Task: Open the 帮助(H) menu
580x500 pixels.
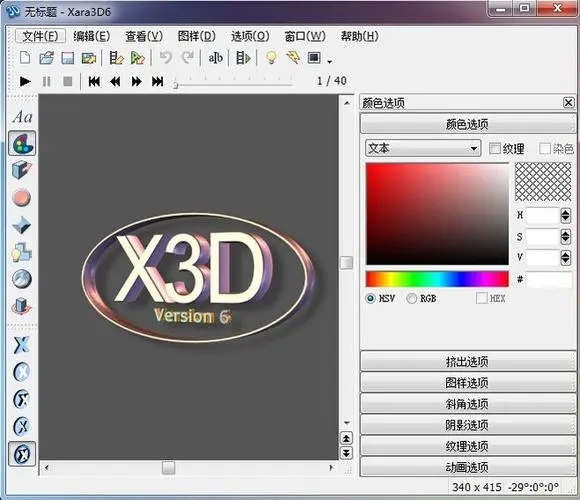Action: [x=360, y=36]
